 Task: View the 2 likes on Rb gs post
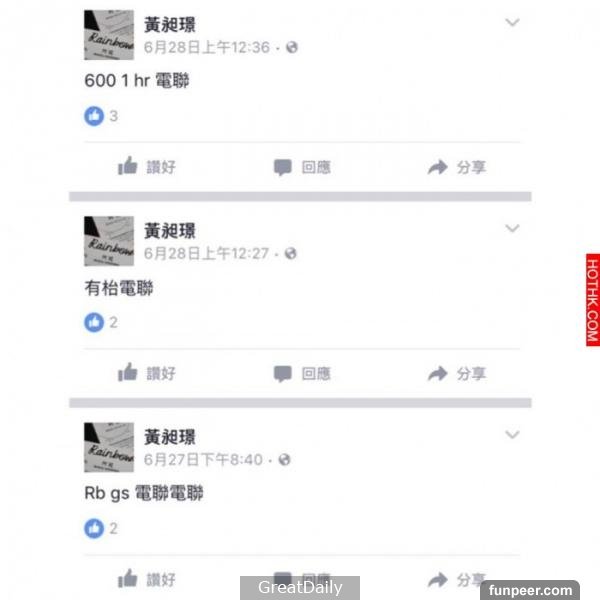click(101, 528)
